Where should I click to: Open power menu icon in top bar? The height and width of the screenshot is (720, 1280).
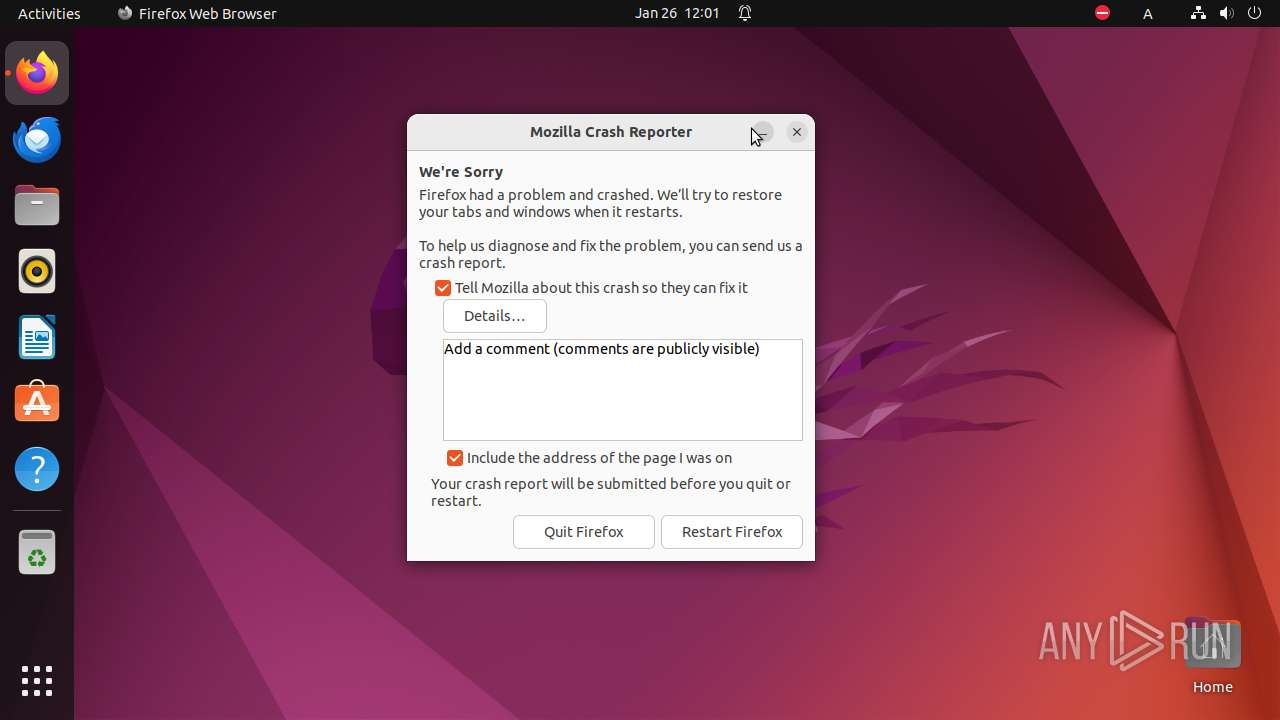pos(1256,13)
